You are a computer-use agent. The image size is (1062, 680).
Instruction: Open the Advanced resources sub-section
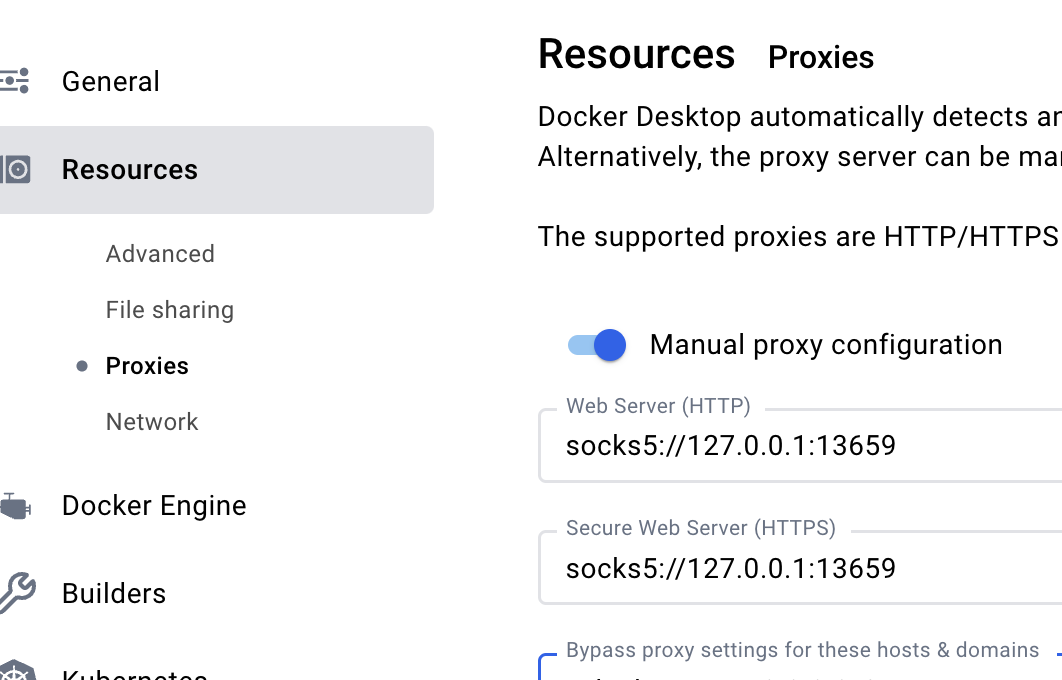click(160, 254)
